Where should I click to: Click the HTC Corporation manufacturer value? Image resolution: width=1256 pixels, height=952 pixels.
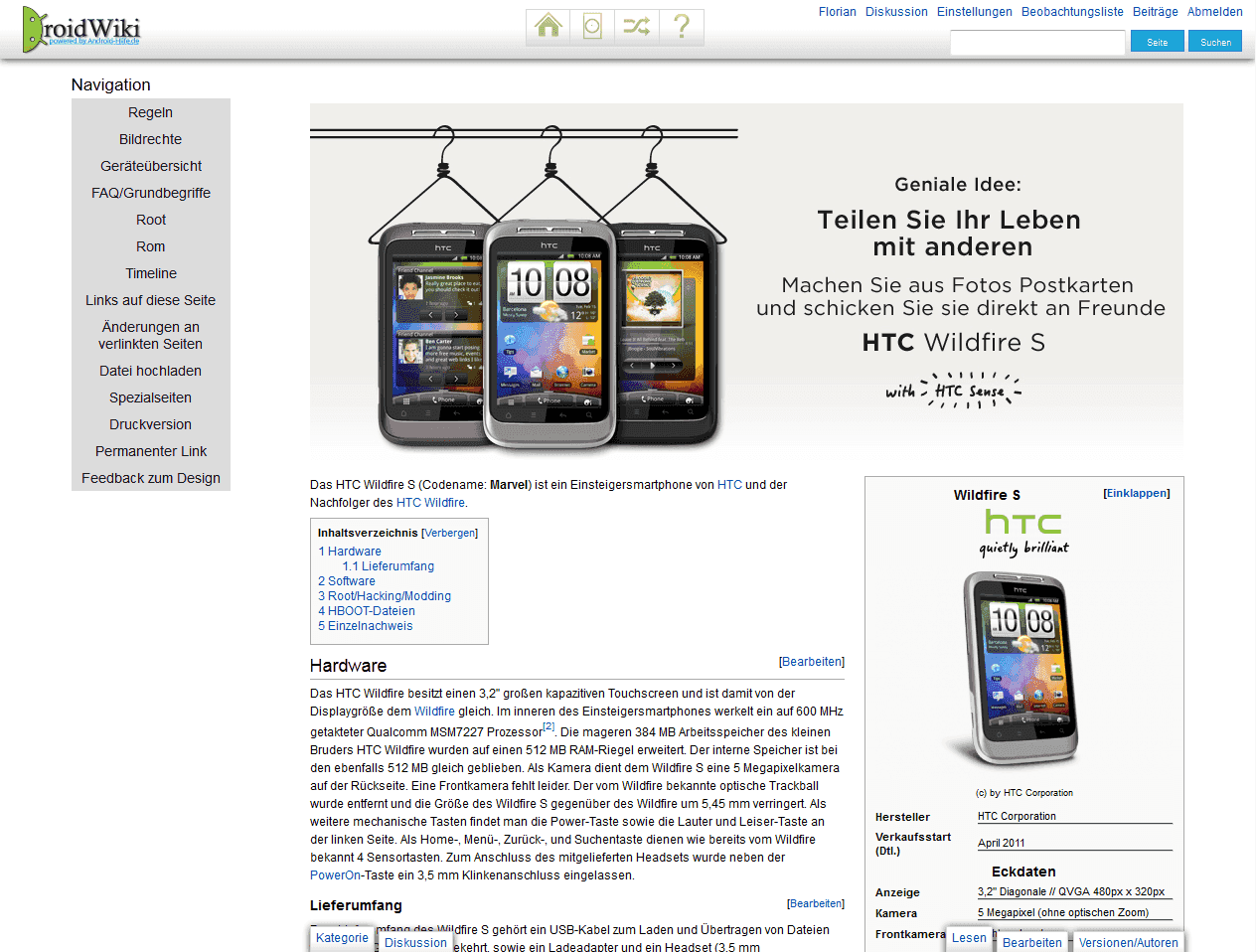tap(1017, 816)
